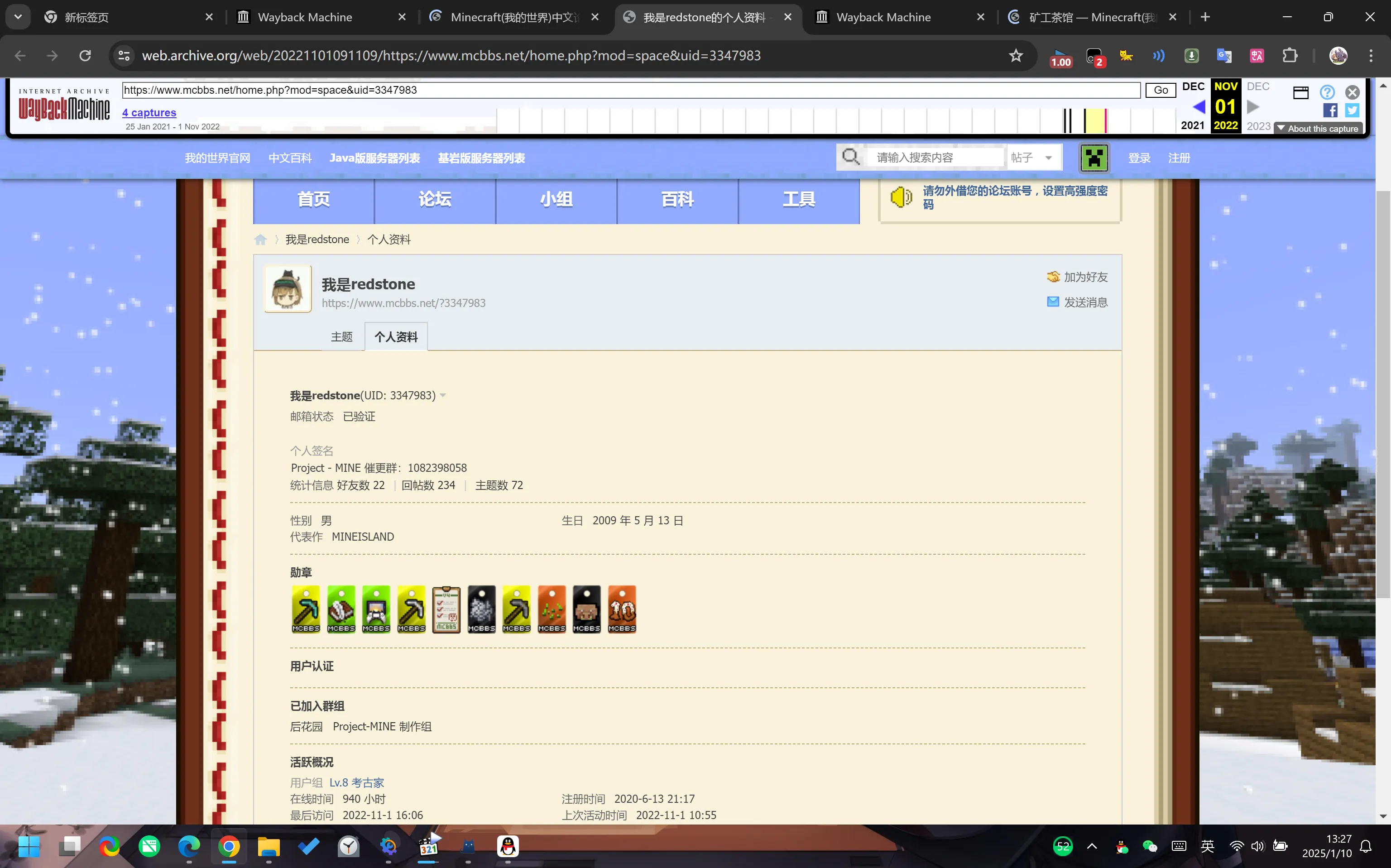Click the page vertical scrollbar
This screenshot has height=868, width=1391.
(1383, 394)
